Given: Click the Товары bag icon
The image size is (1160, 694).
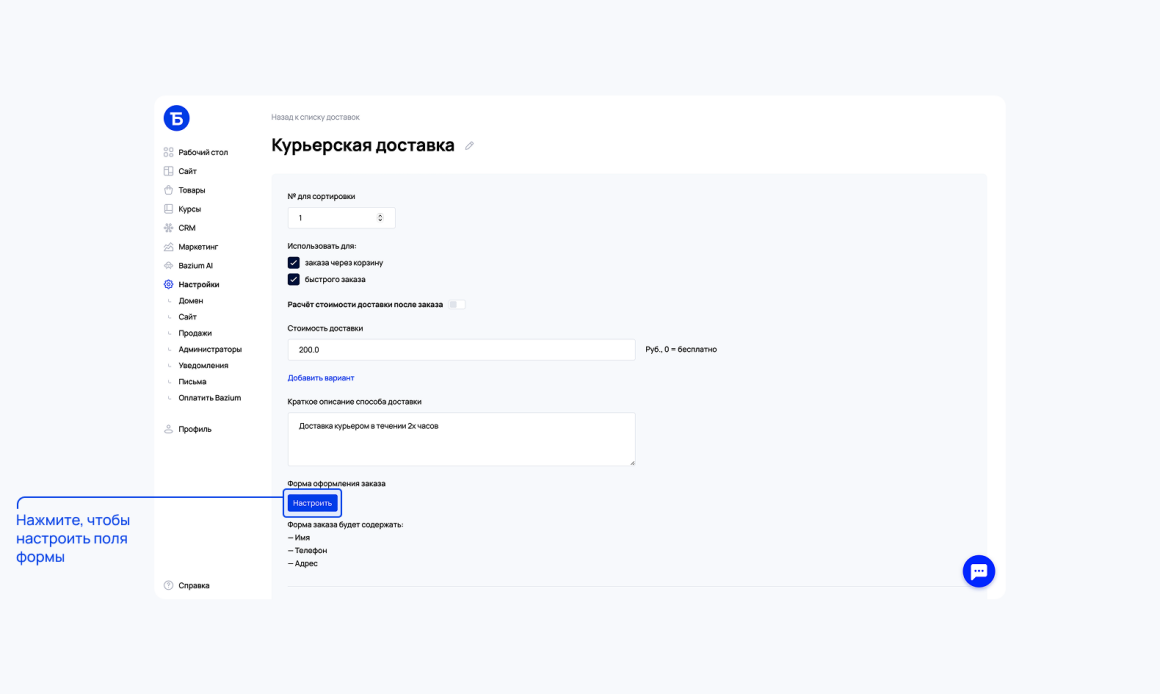Looking at the screenshot, I should (169, 190).
